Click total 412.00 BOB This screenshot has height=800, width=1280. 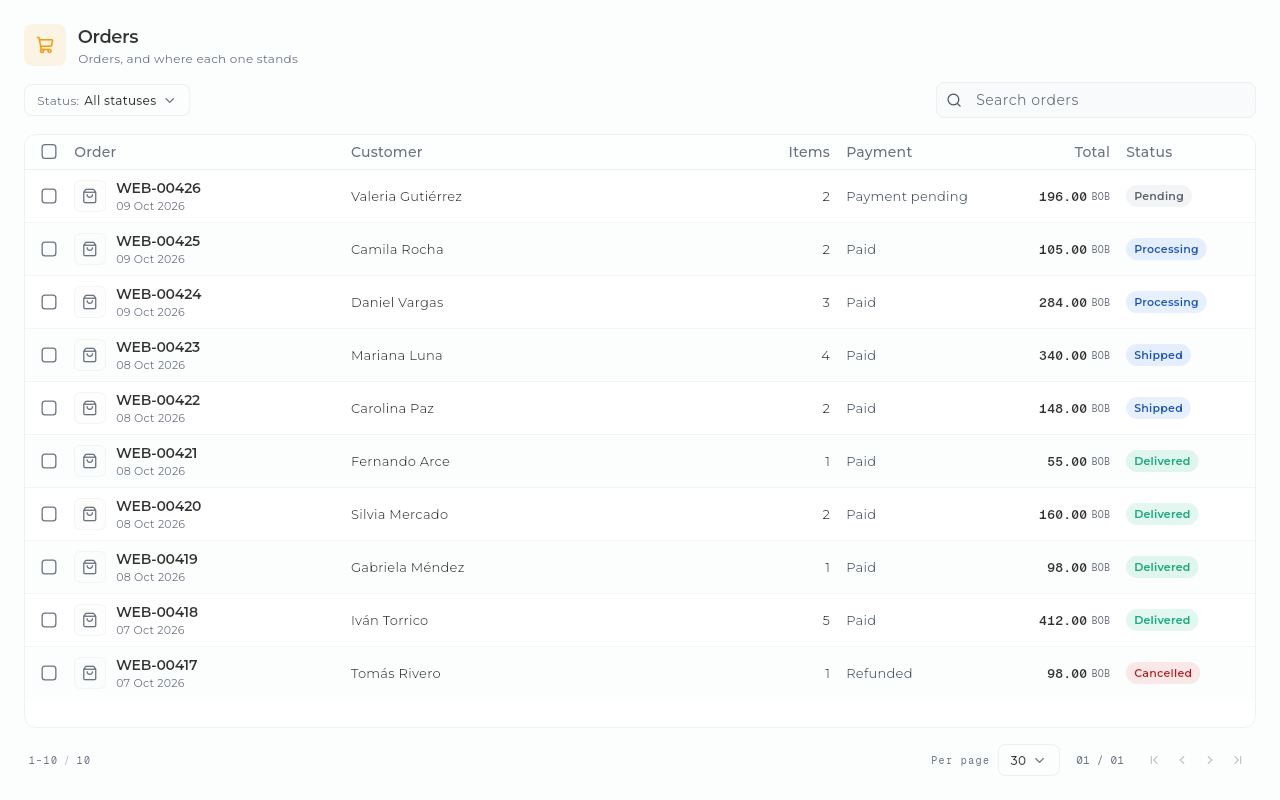pyautogui.click(x=1074, y=620)
